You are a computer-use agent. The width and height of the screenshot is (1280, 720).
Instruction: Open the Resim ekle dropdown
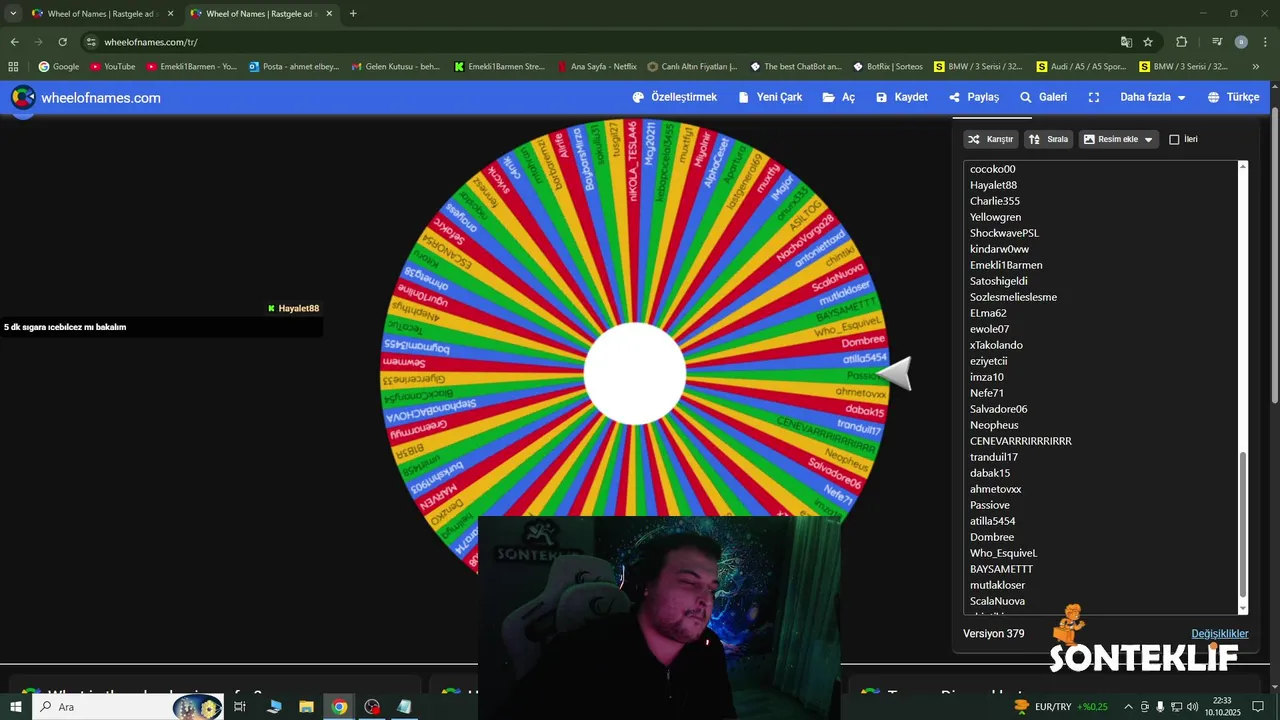pyautogui.click(x=1118, y=139)
